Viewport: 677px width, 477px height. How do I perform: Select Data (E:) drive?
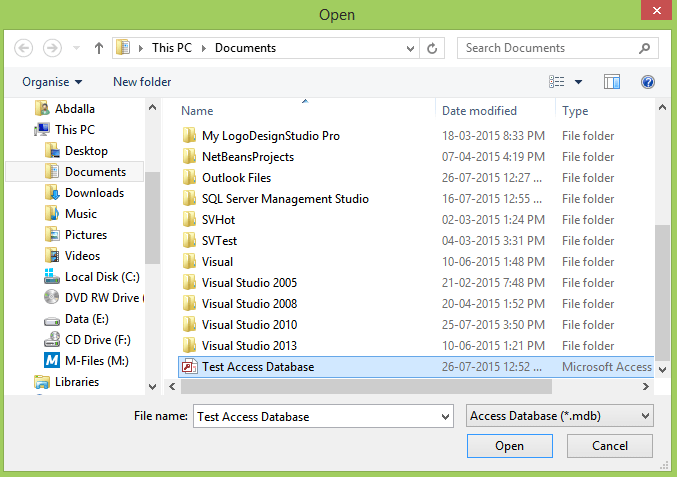click(76, 319)
